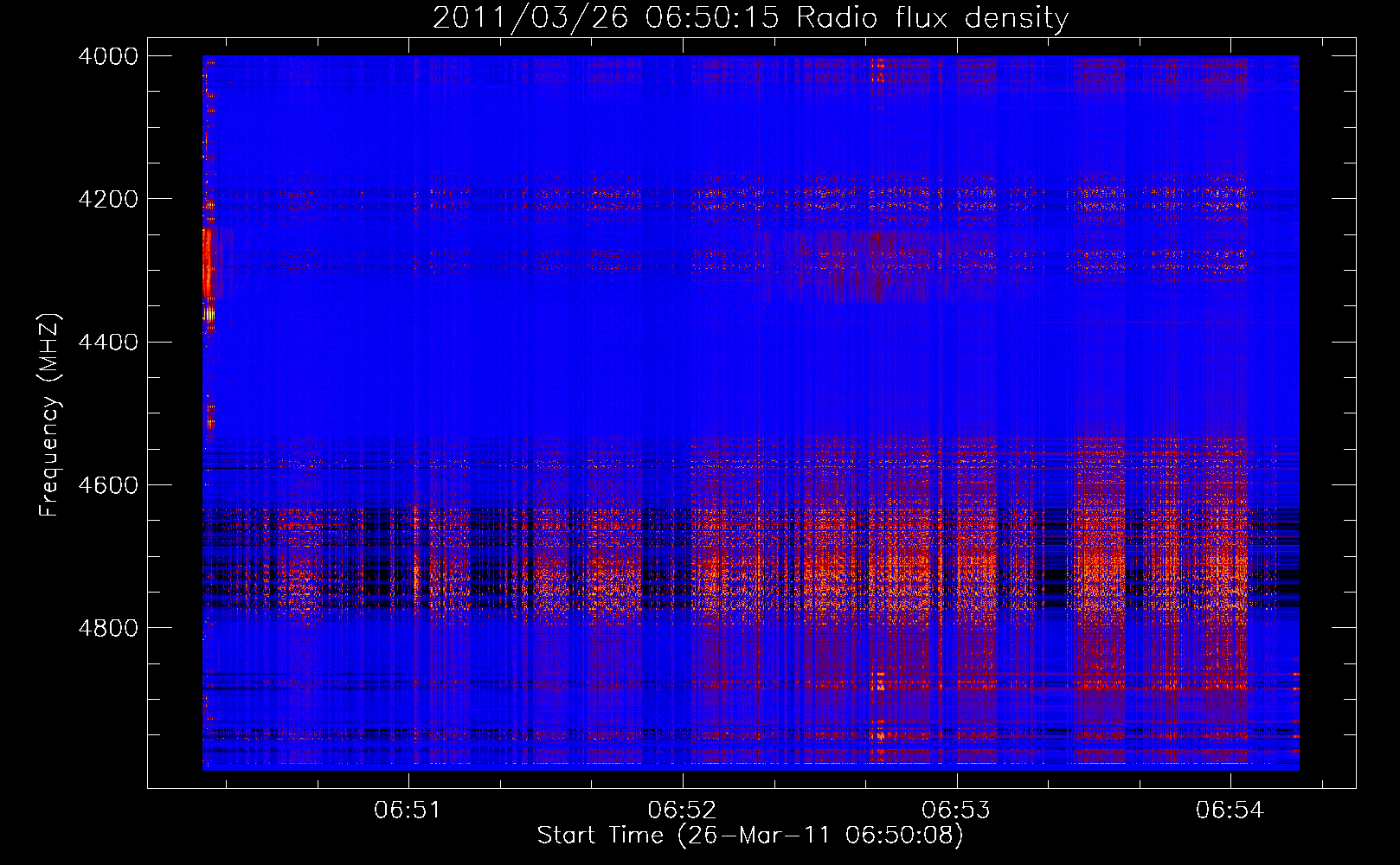Image resolution: width=1400 pixels, height=865 pixels.
Task: Click the 06:54 time tick label
Action: (x=1230, y=811)
